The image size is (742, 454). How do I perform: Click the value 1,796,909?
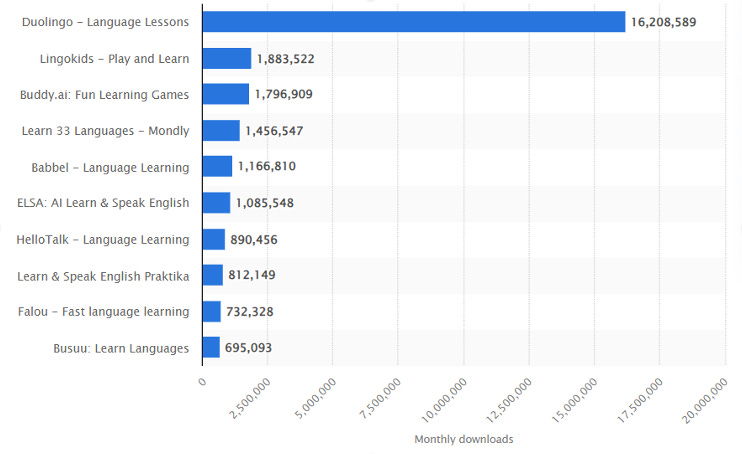(283, 94)
